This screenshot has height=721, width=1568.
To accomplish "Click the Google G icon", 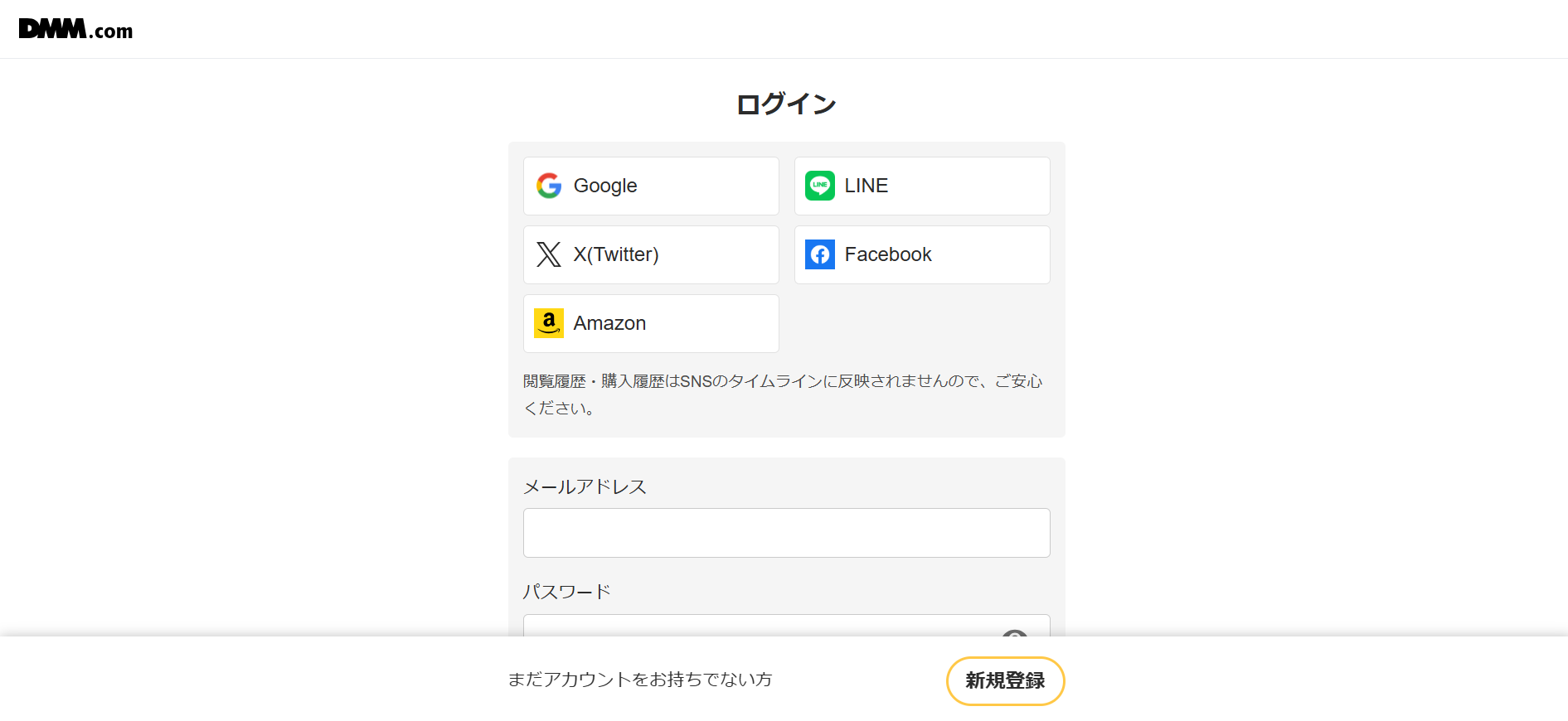I will 549,186.
